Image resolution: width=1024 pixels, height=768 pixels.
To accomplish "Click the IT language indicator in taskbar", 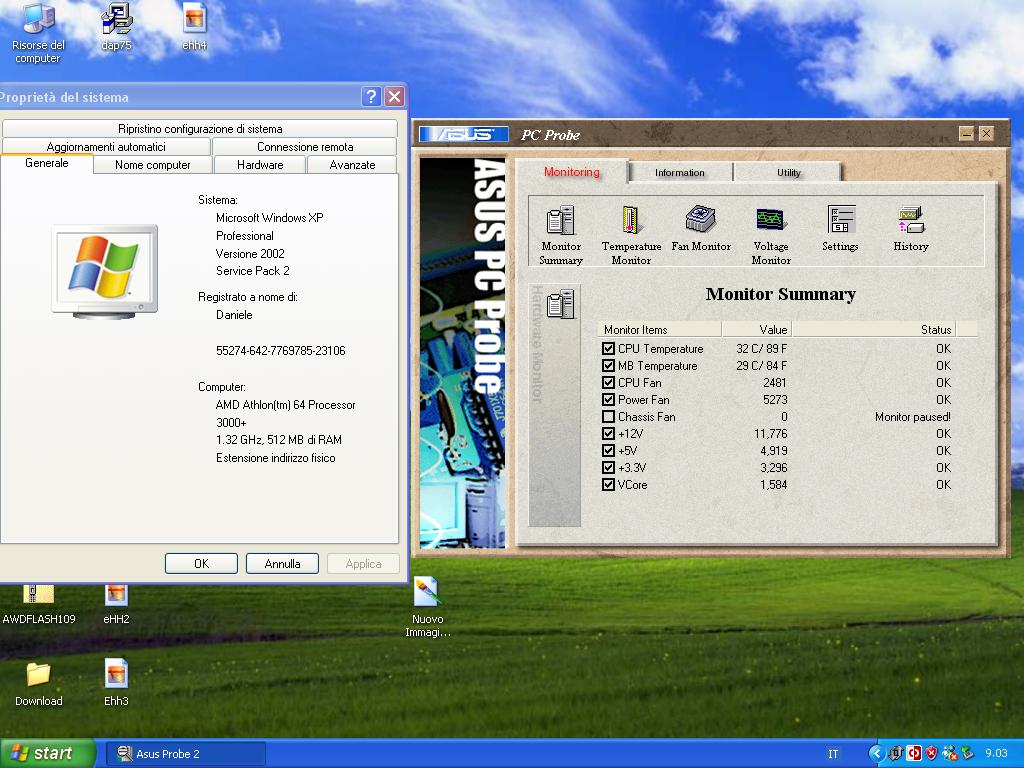I will coord(833,754).
